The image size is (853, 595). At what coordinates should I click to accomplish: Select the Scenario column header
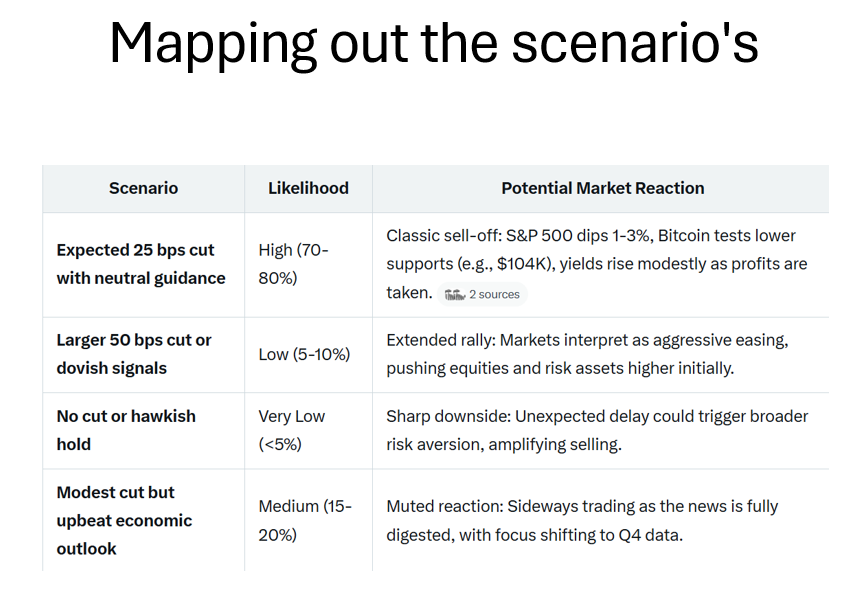[144, 188]
